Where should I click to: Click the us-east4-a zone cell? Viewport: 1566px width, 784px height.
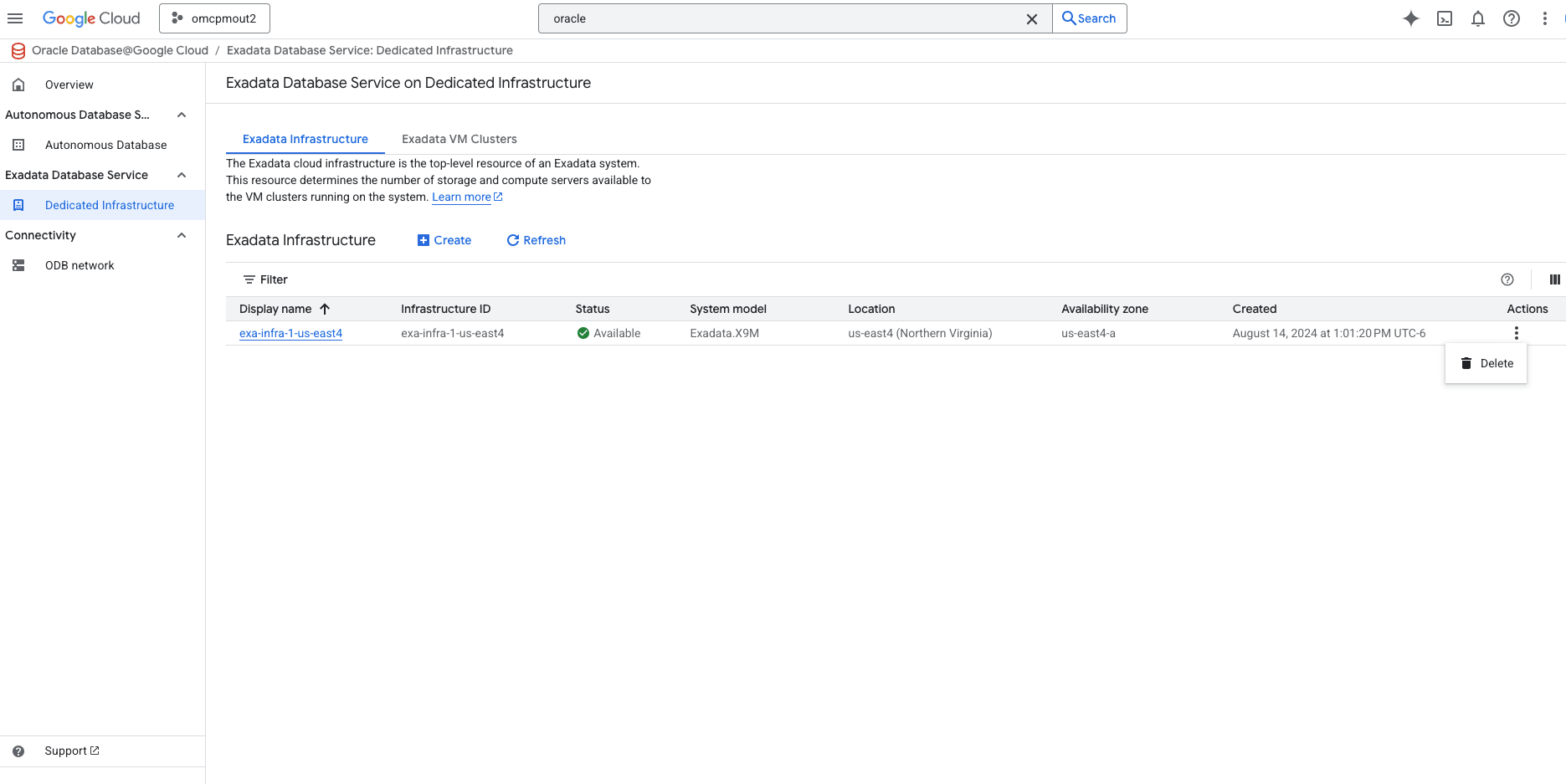pyautogui.click(x=1088, y=333)
